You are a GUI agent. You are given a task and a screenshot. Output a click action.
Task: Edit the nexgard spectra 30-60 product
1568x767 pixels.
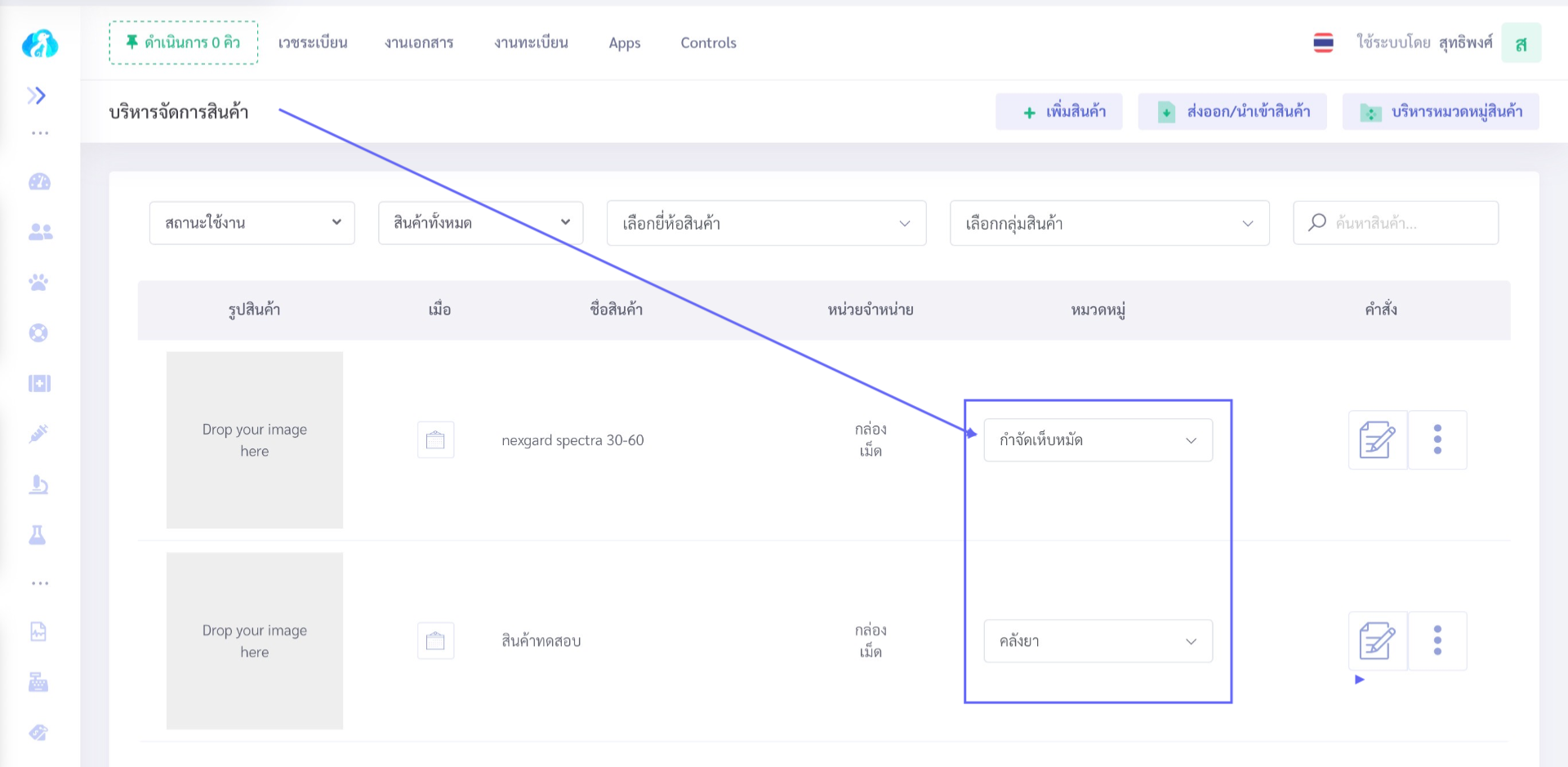pos(1377,440)
